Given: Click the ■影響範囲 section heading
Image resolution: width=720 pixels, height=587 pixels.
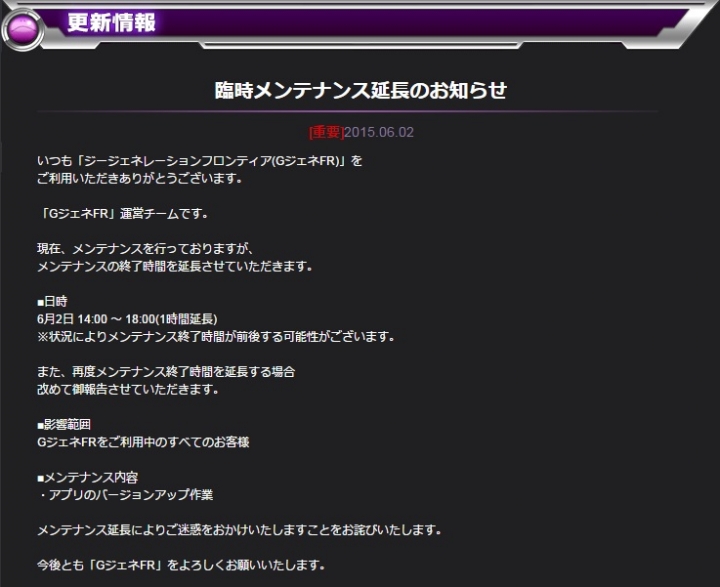Looking at the screenshot, I should pos(64,424).
